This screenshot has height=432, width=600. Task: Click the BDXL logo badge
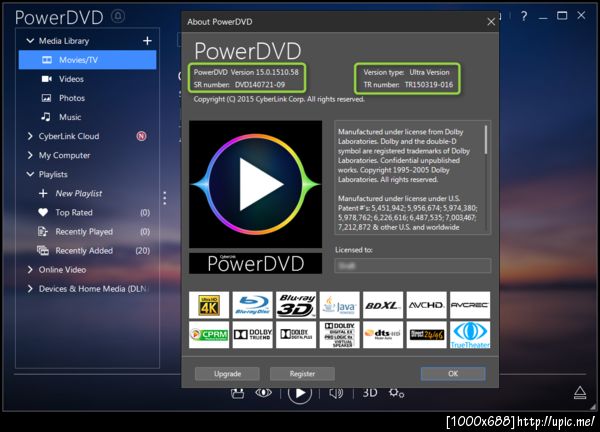383,305
